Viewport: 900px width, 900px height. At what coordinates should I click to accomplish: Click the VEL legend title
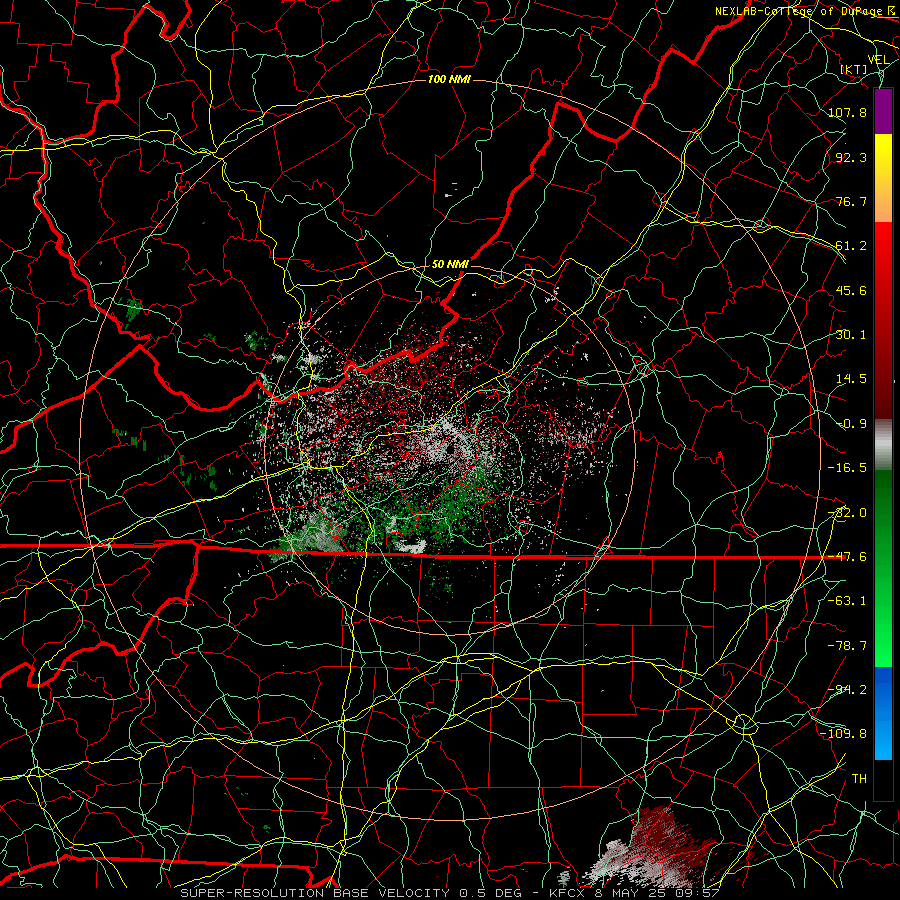[878, 60]
